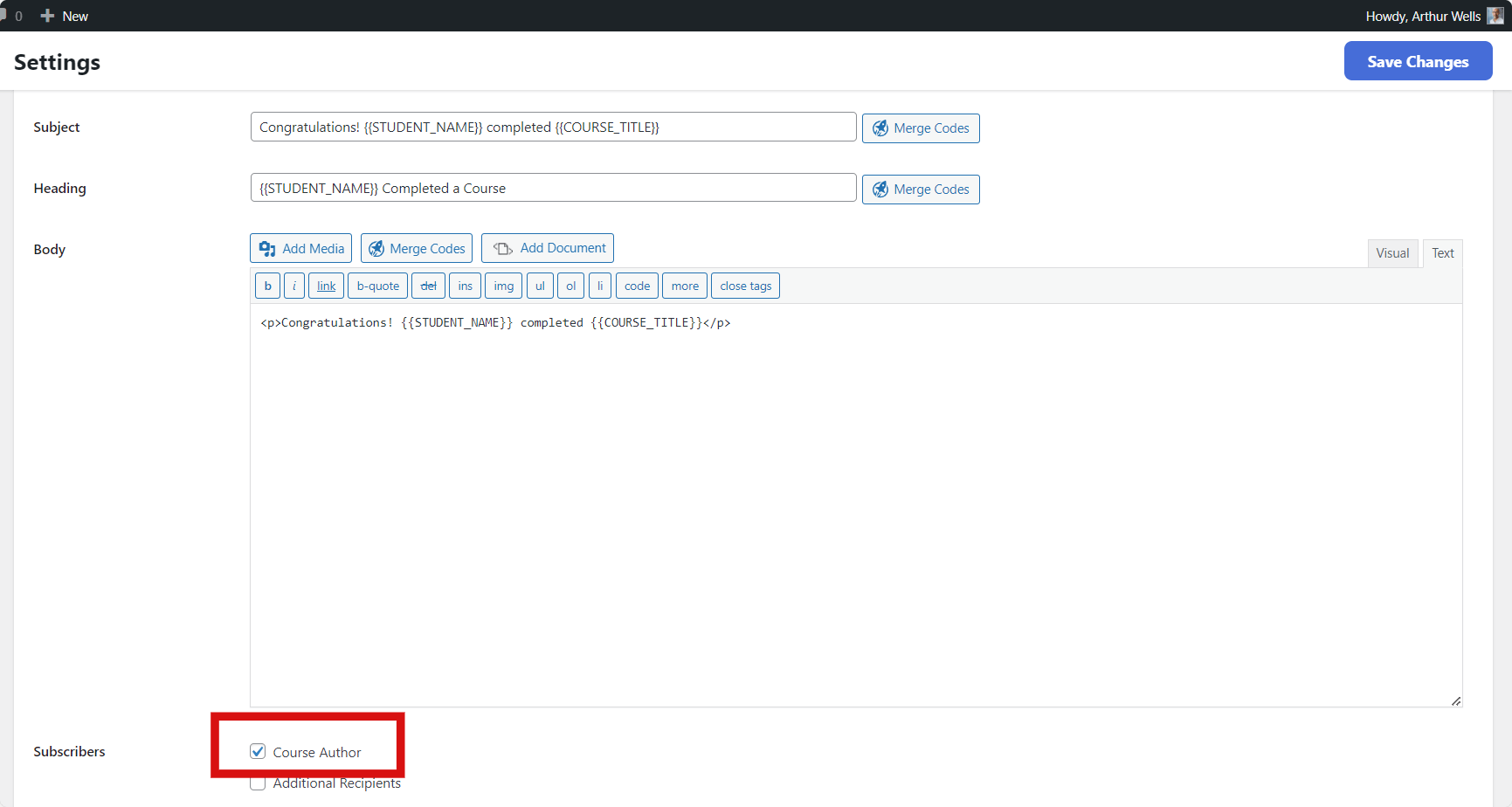This screenshot has width=1512, height=807.
Task: Click the Subject input field
Action: (553, 127)
